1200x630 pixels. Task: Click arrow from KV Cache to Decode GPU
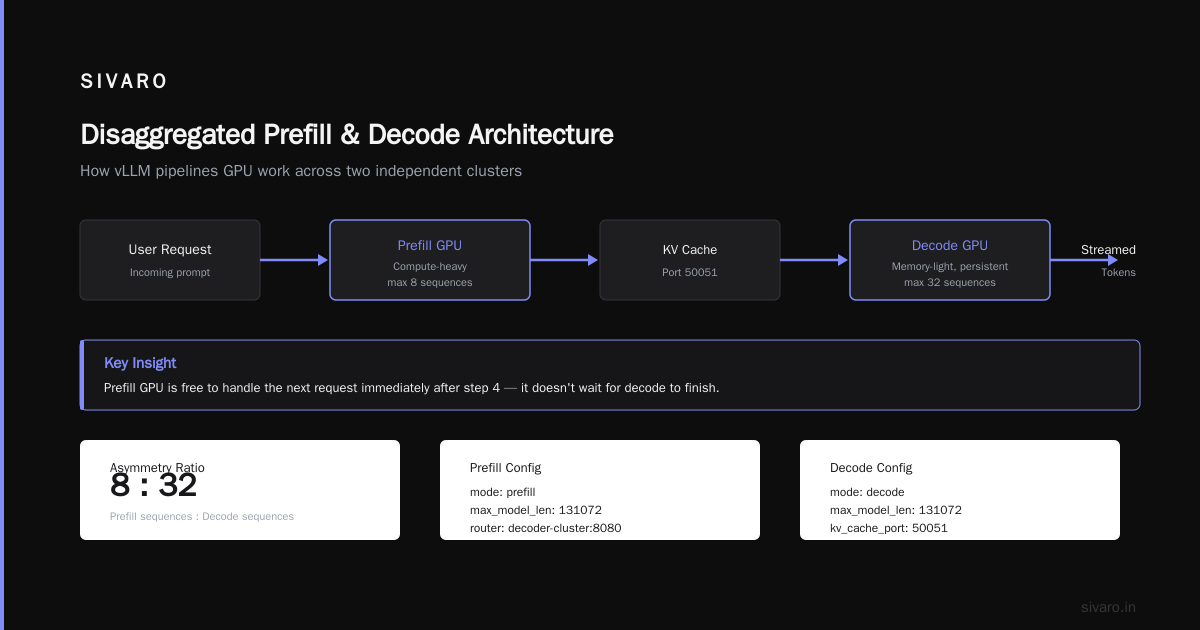(815, 260)
